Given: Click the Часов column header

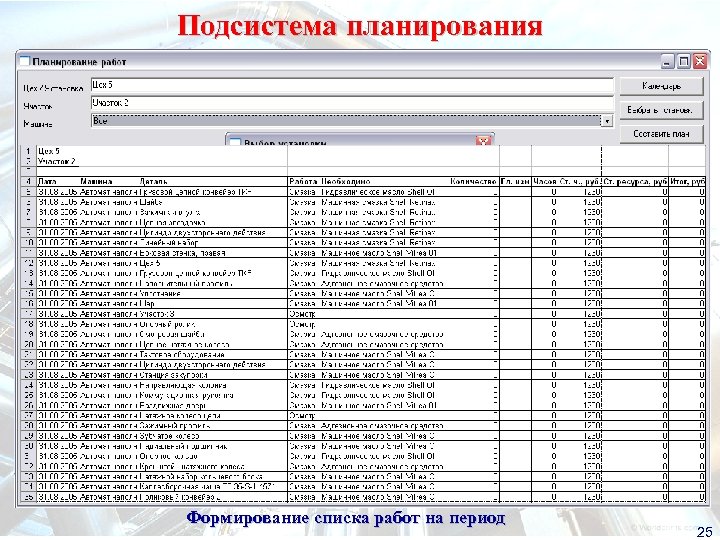Looking at the screenshot, I should [545, 182].
